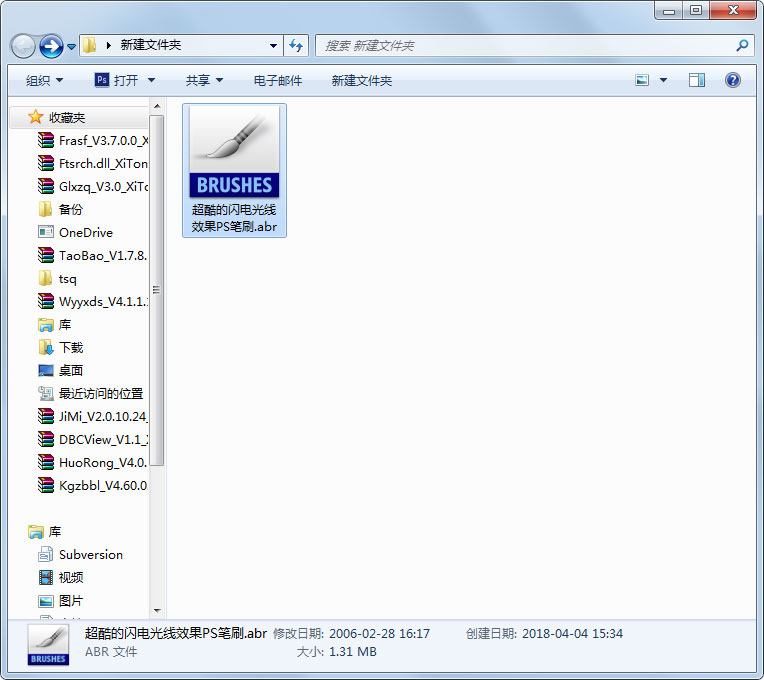
Task: Select Wyyxds_V4.1.1 archive in sidebar
Action: (x=93, y=302)
